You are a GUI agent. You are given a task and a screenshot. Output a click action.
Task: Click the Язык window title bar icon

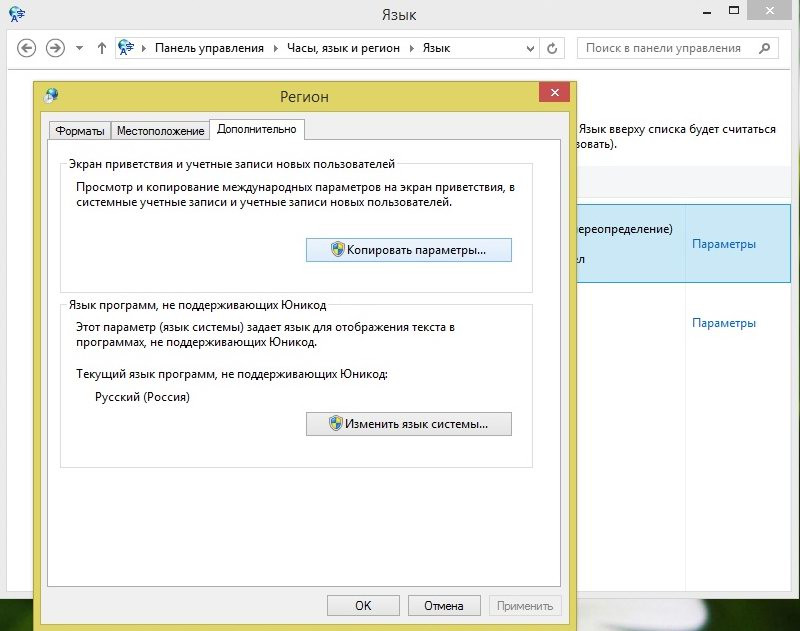(15, 14)
